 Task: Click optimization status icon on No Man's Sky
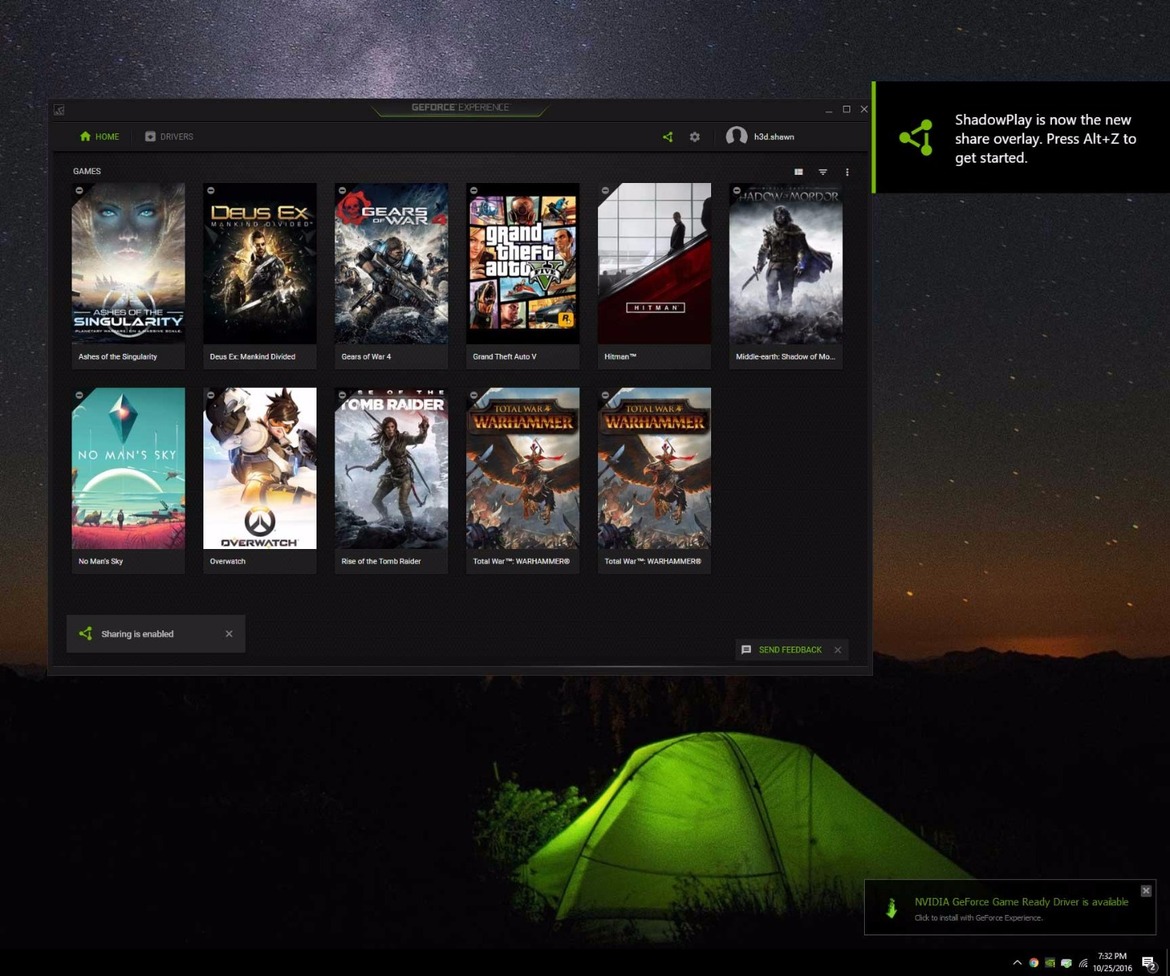(x=79, y=395)
